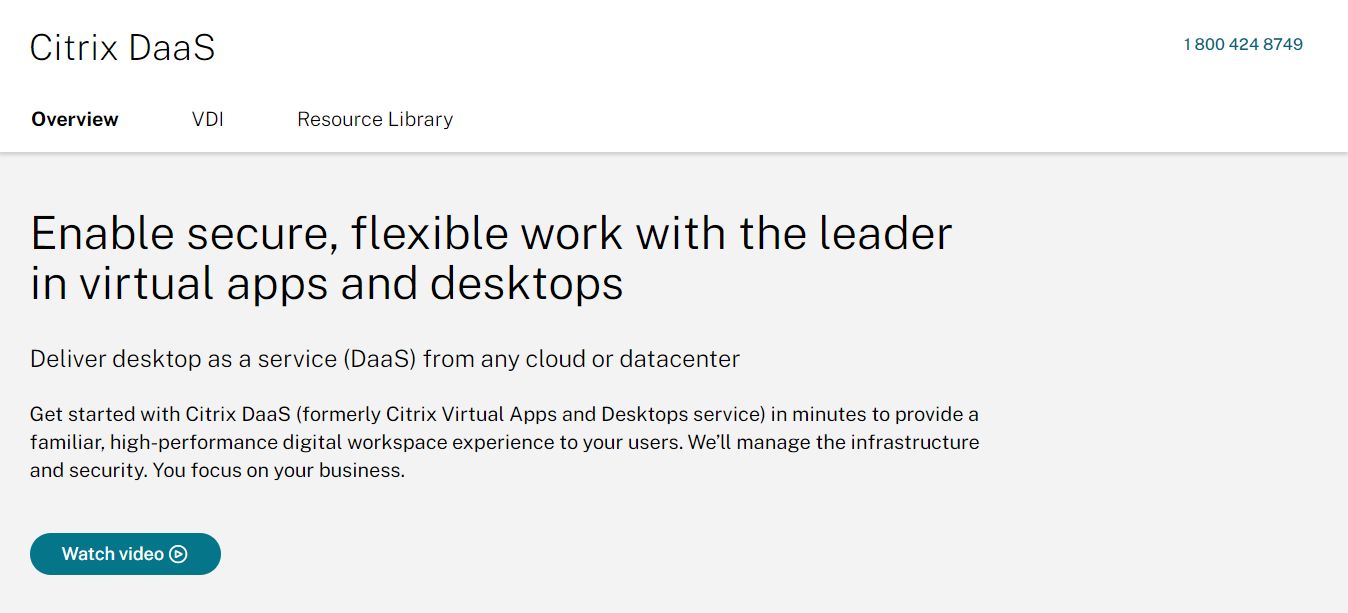Image resolution: width=1348 pixels, height=613 pixels.
Task: Select the currently active Overview tab
Action: click(x=74, y=119)
